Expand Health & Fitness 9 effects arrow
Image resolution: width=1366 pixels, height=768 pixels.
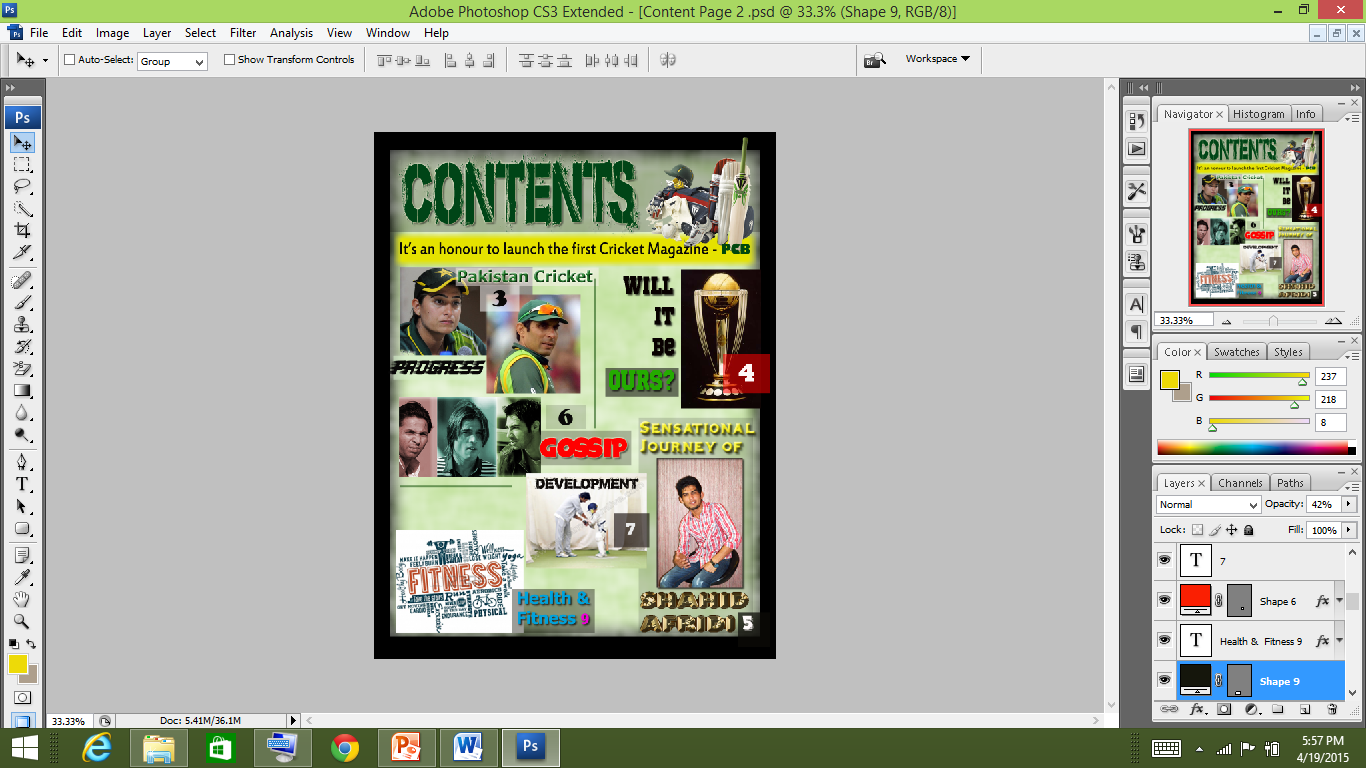1340,641
